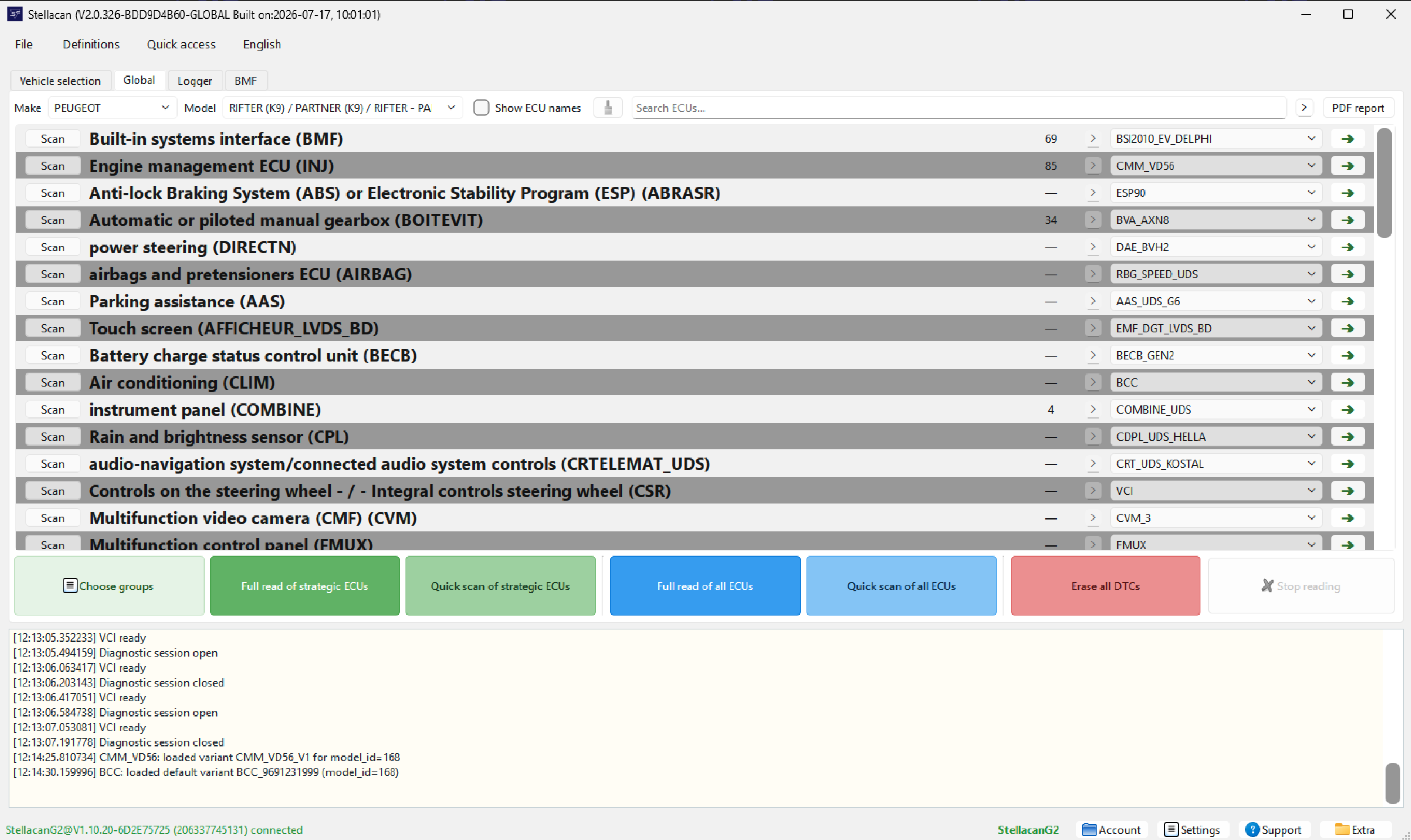Screen dimensions: 1411x840
Task: Open BVA_AXN8 variant dropdown
Action: click(x=1215, y=220)
